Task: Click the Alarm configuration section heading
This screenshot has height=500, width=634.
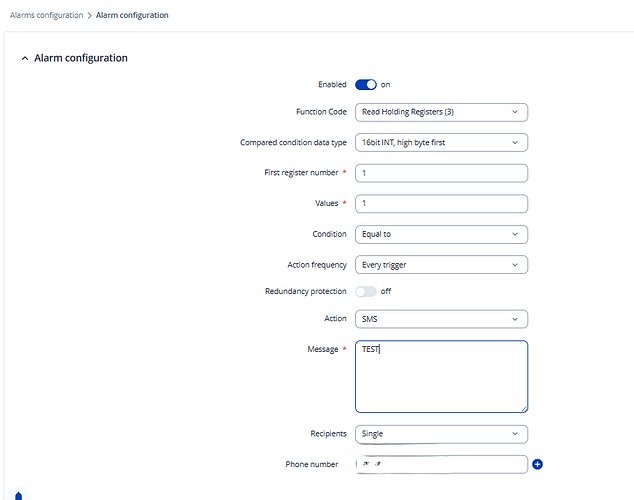Action: pos(81,58)
